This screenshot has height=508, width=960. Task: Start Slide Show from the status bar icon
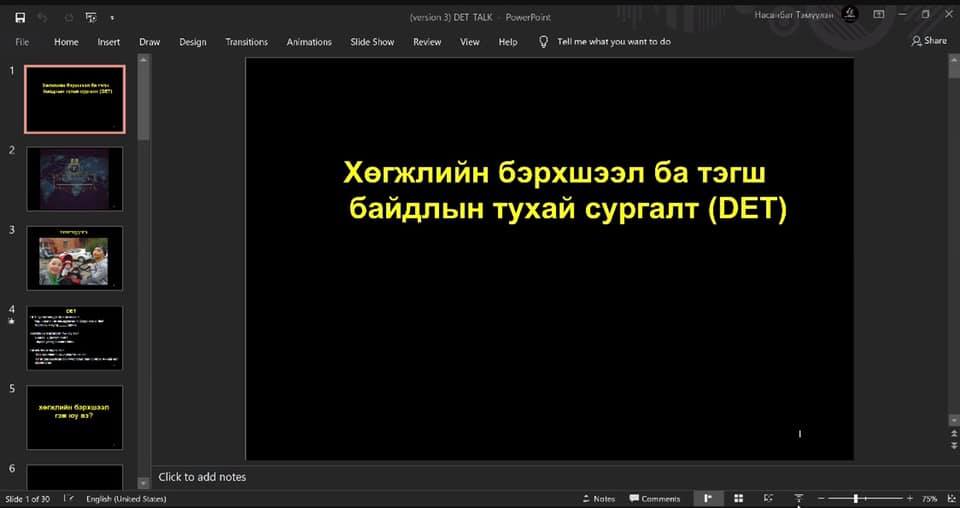798,498
